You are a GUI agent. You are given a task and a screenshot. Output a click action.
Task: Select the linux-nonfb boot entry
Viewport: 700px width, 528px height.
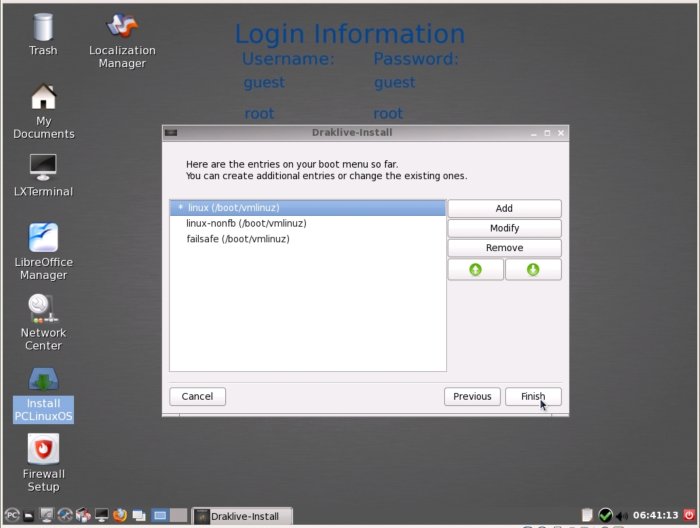246,223
